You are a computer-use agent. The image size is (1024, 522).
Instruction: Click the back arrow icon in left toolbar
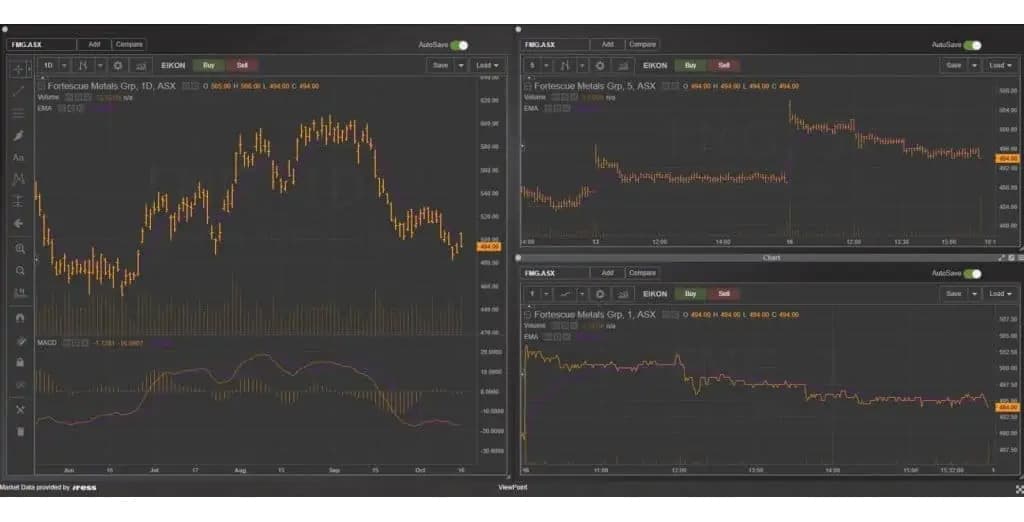[x=18, y=223]
